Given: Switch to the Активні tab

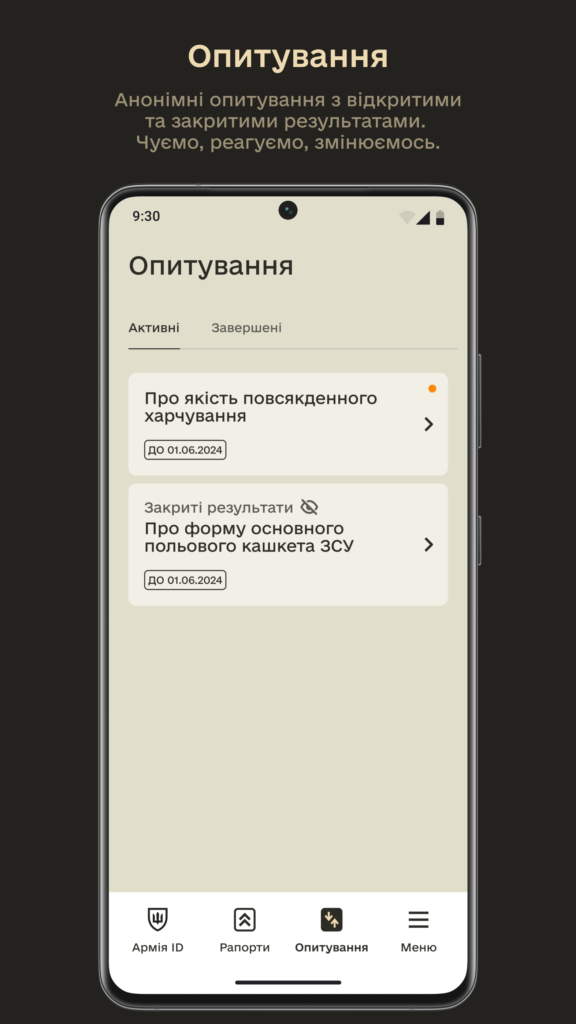Looking at the screenshot, I should [154, 328].
